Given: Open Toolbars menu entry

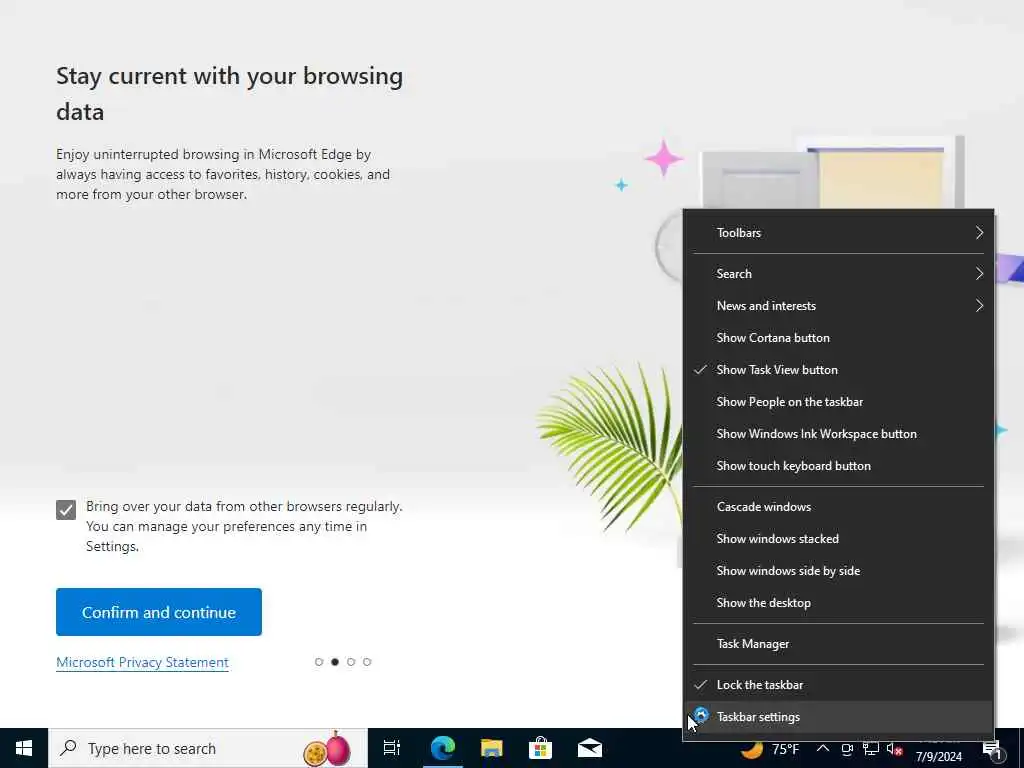Looking at the screenshot, I should click(839, 232).
